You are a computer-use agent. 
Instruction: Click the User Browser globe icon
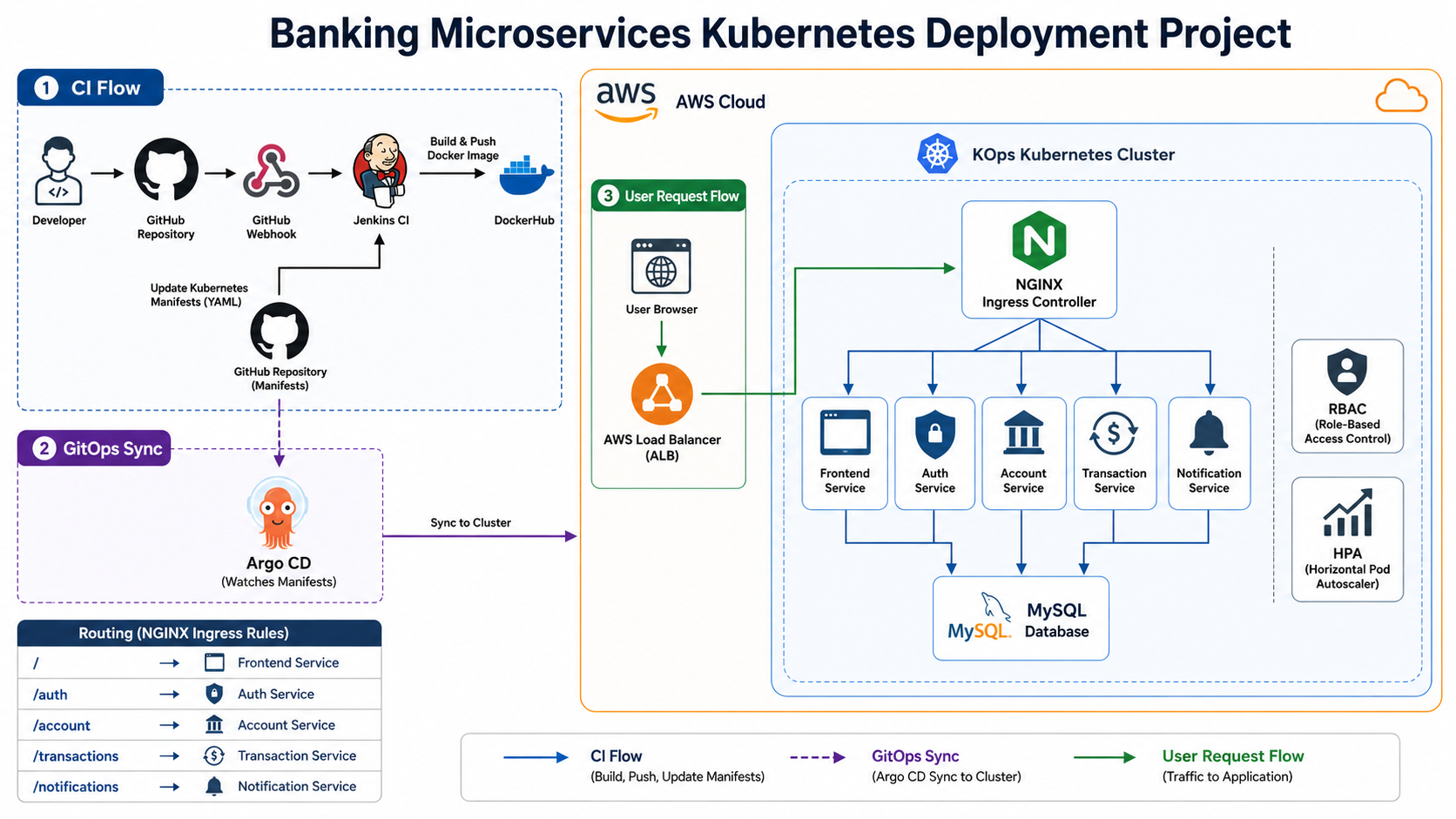(661, 266)
